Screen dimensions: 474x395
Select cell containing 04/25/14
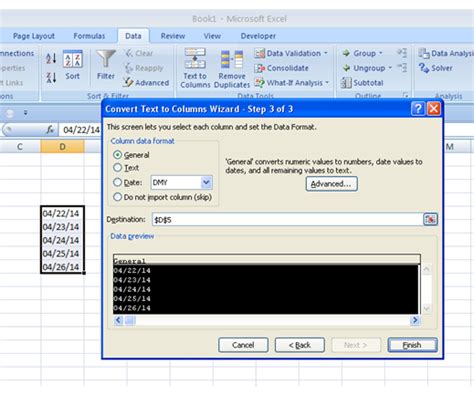tap(62, 253)
